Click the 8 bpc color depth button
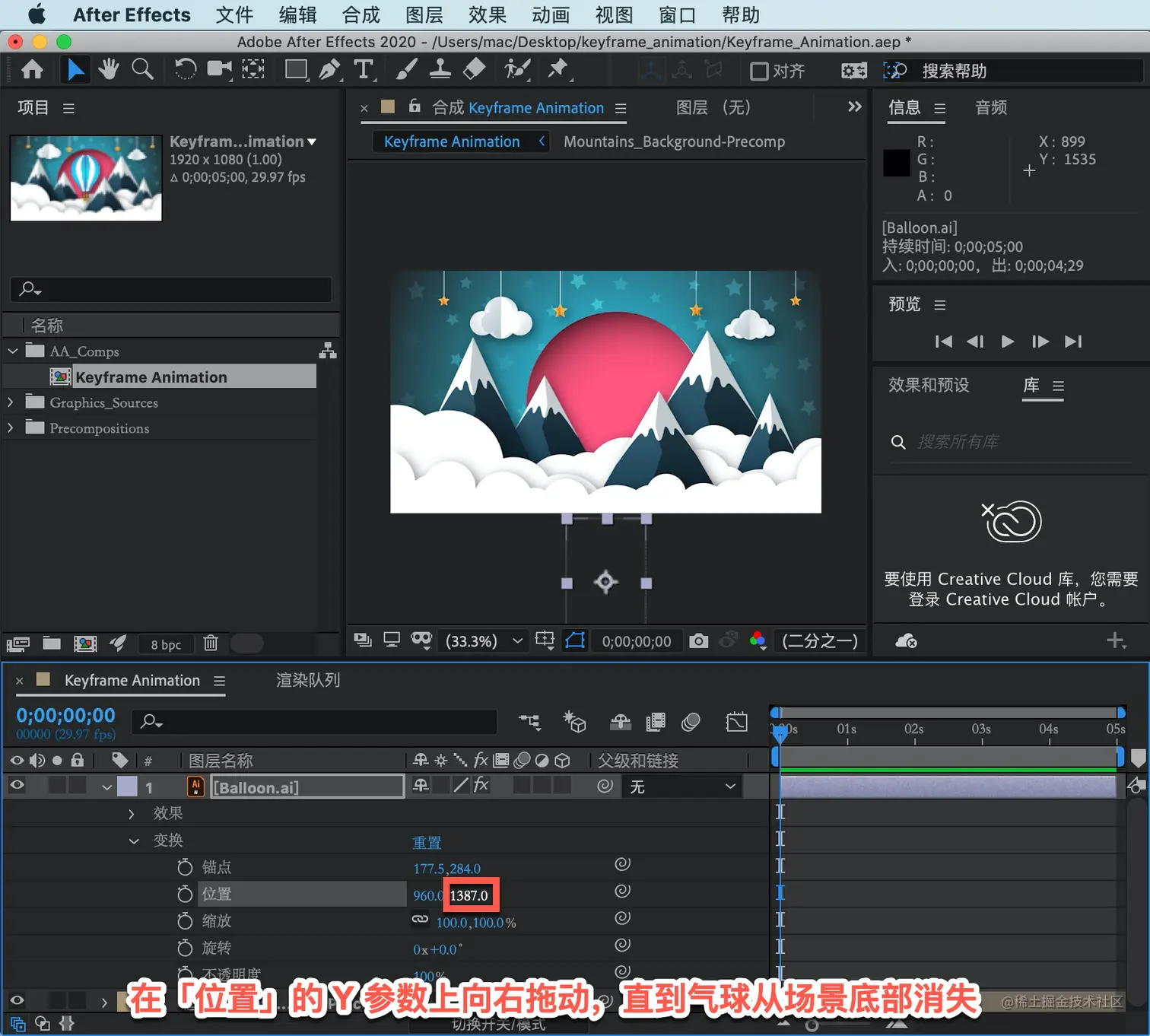 (166, 644)
